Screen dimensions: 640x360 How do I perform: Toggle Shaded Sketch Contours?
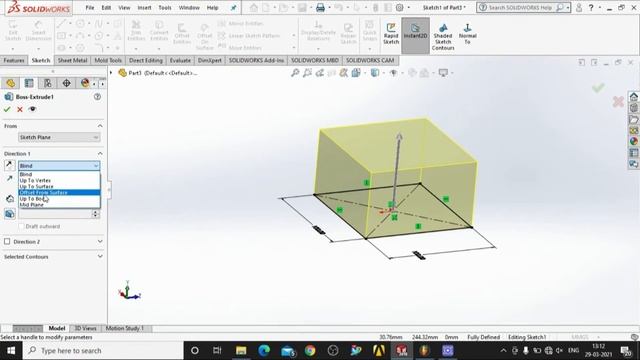click(443, 36)
